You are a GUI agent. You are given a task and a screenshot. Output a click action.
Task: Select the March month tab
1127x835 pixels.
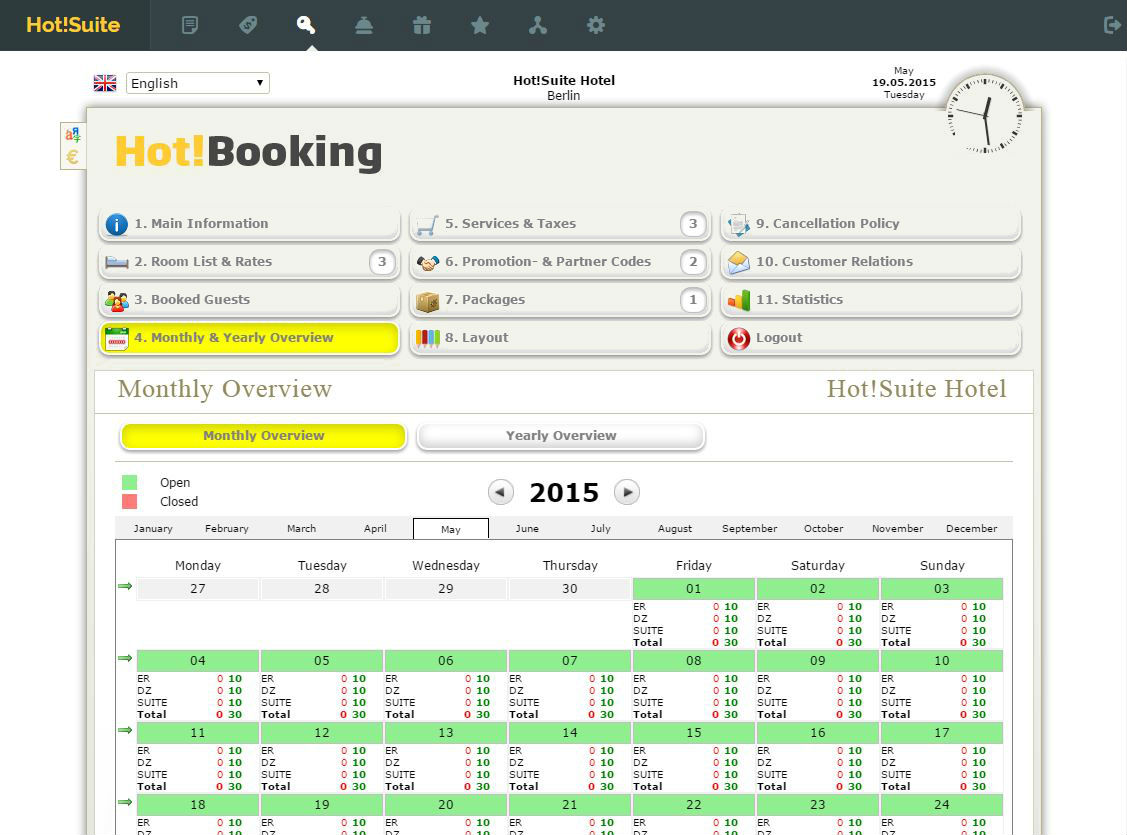pos(301,528)
